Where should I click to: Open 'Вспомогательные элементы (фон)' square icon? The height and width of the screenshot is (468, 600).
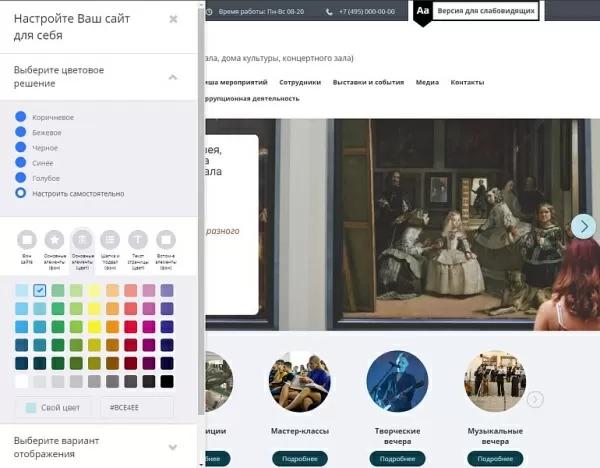pos(166,240)
